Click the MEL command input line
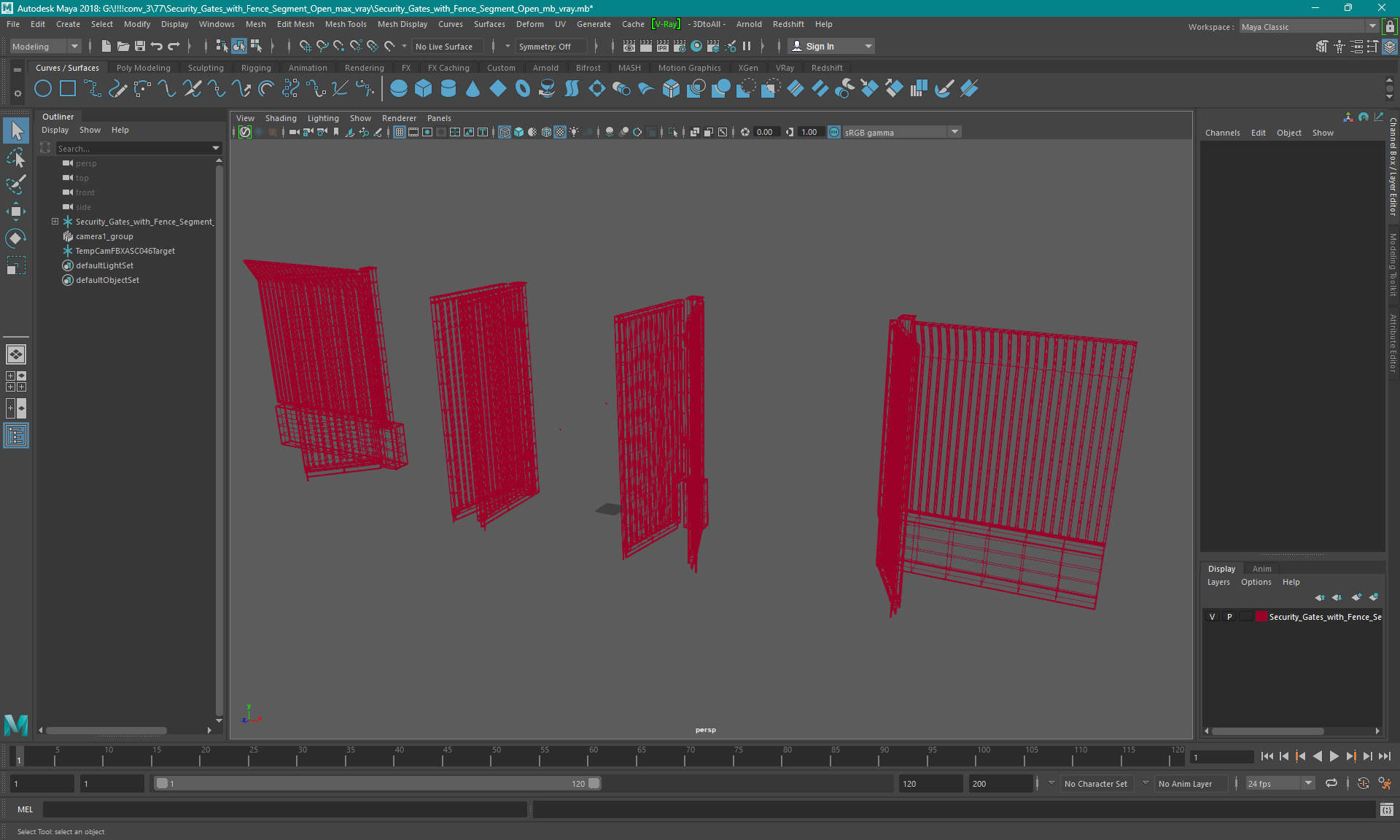Screen dimensions: 1400x840 pyautogui.click(x=284, y=809)
